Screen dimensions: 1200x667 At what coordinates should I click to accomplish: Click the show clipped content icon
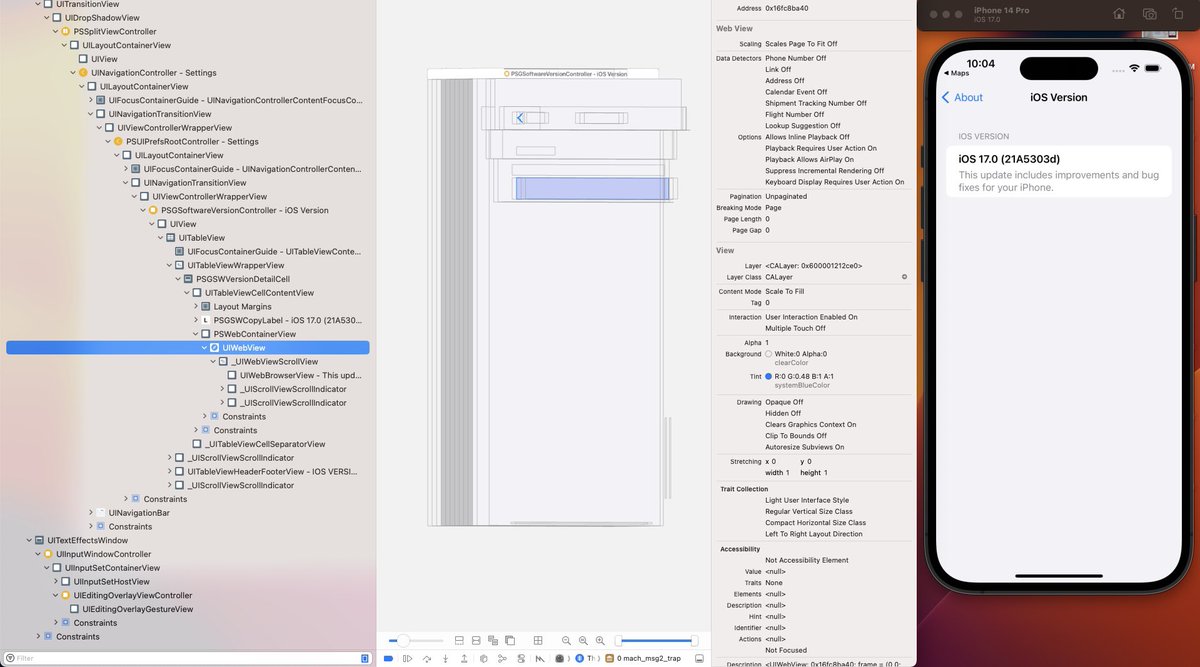coord(459,640)
